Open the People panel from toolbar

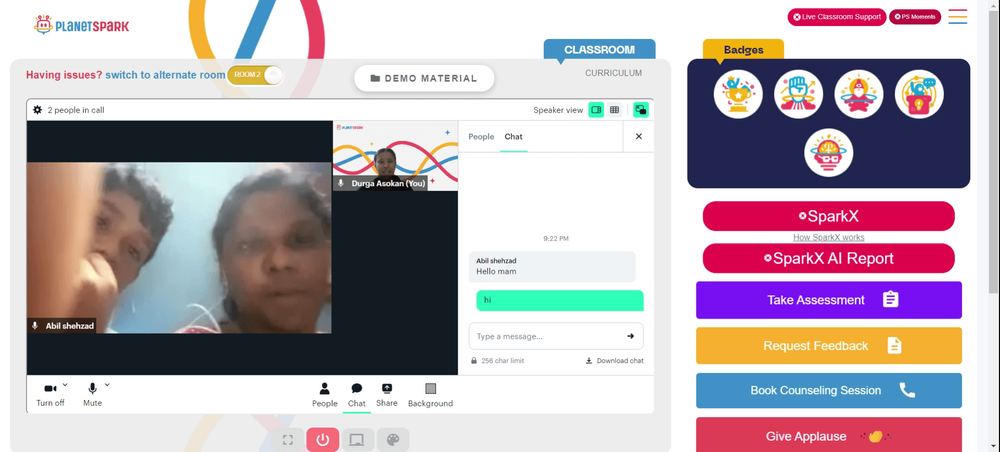(x=325, y=395)
